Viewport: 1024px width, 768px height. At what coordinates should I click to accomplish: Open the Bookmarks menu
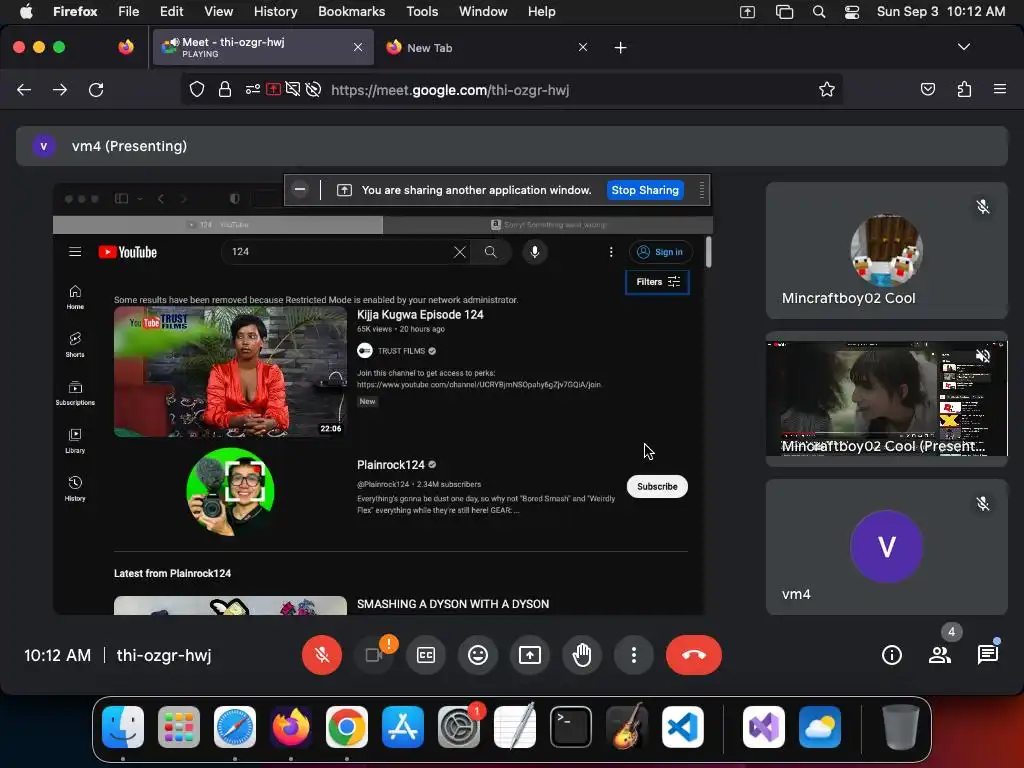[351, 12]
